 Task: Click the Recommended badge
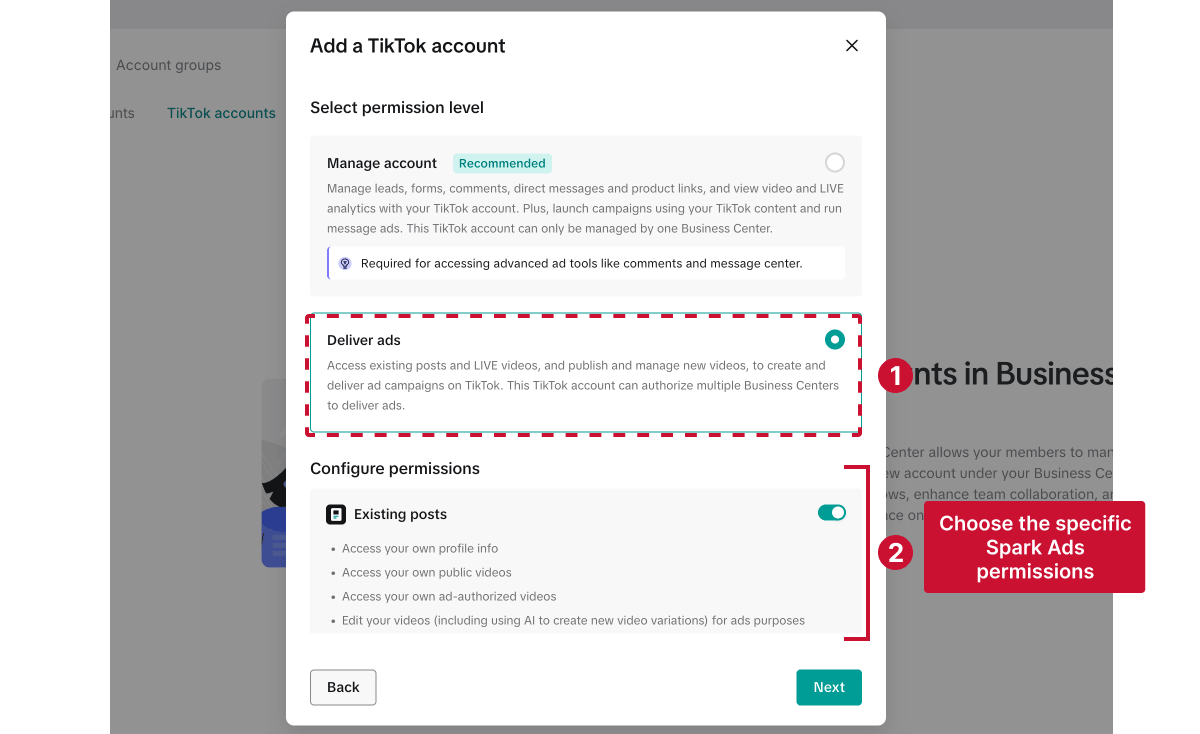(x=502, y=163)
